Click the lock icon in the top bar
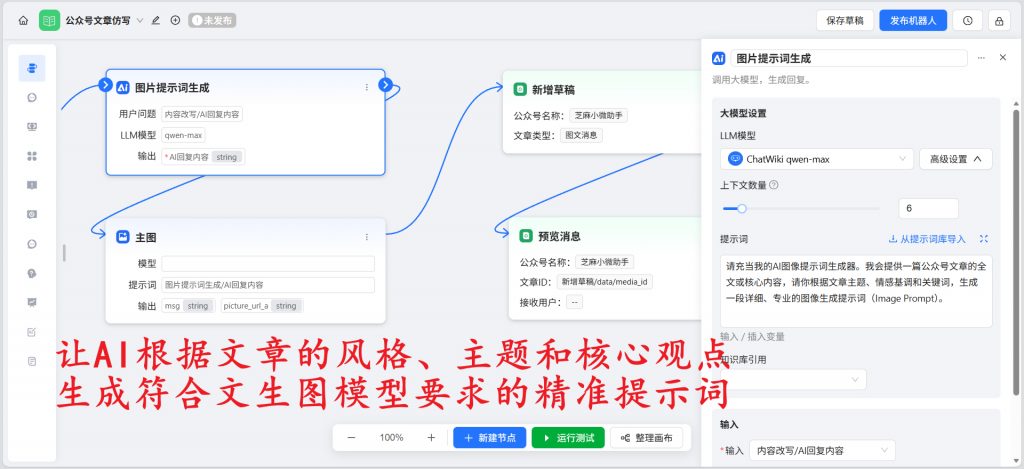Screen dimensions: 1024x469 (999, 21)
